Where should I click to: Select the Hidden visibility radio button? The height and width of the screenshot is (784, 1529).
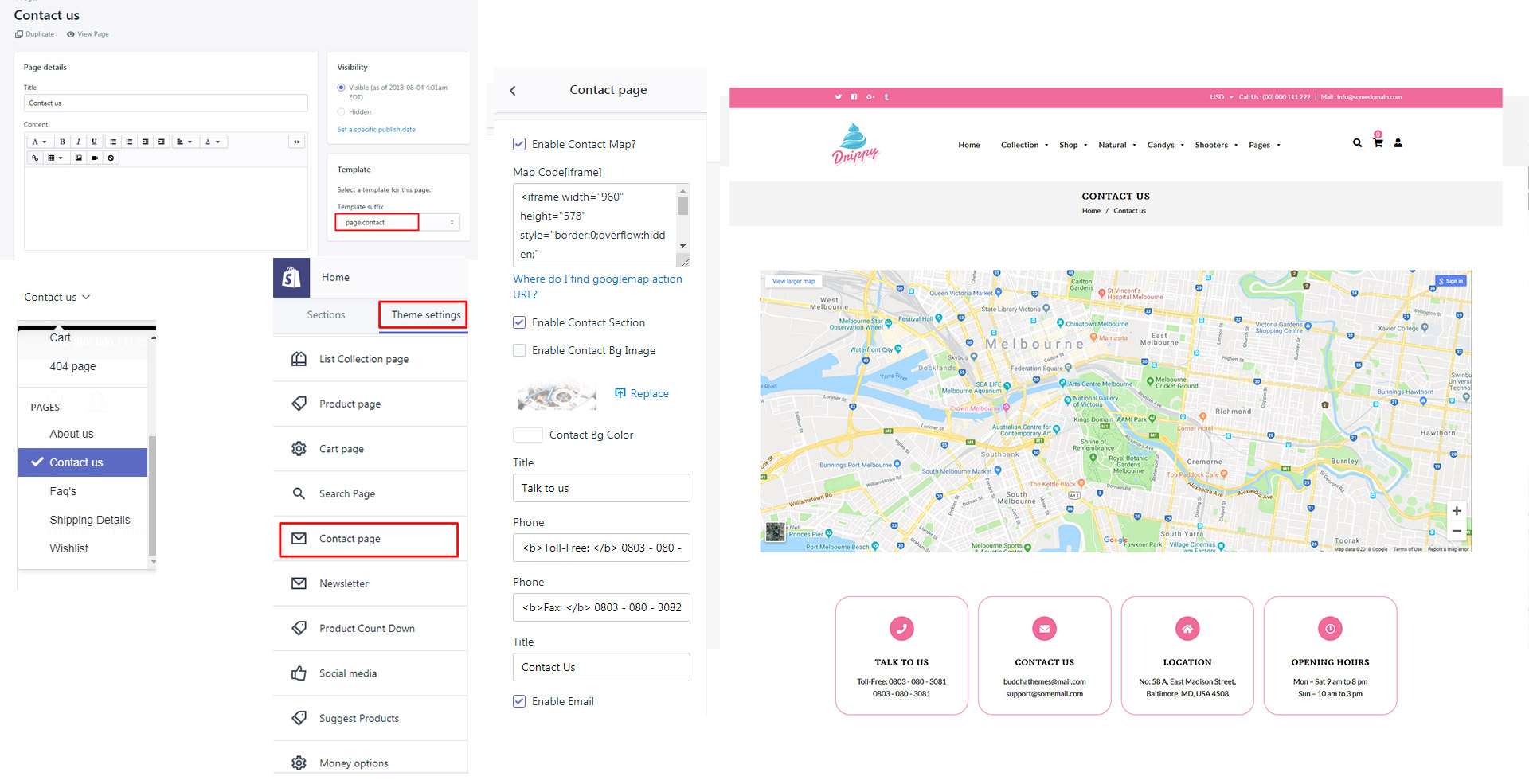point(341,111)
